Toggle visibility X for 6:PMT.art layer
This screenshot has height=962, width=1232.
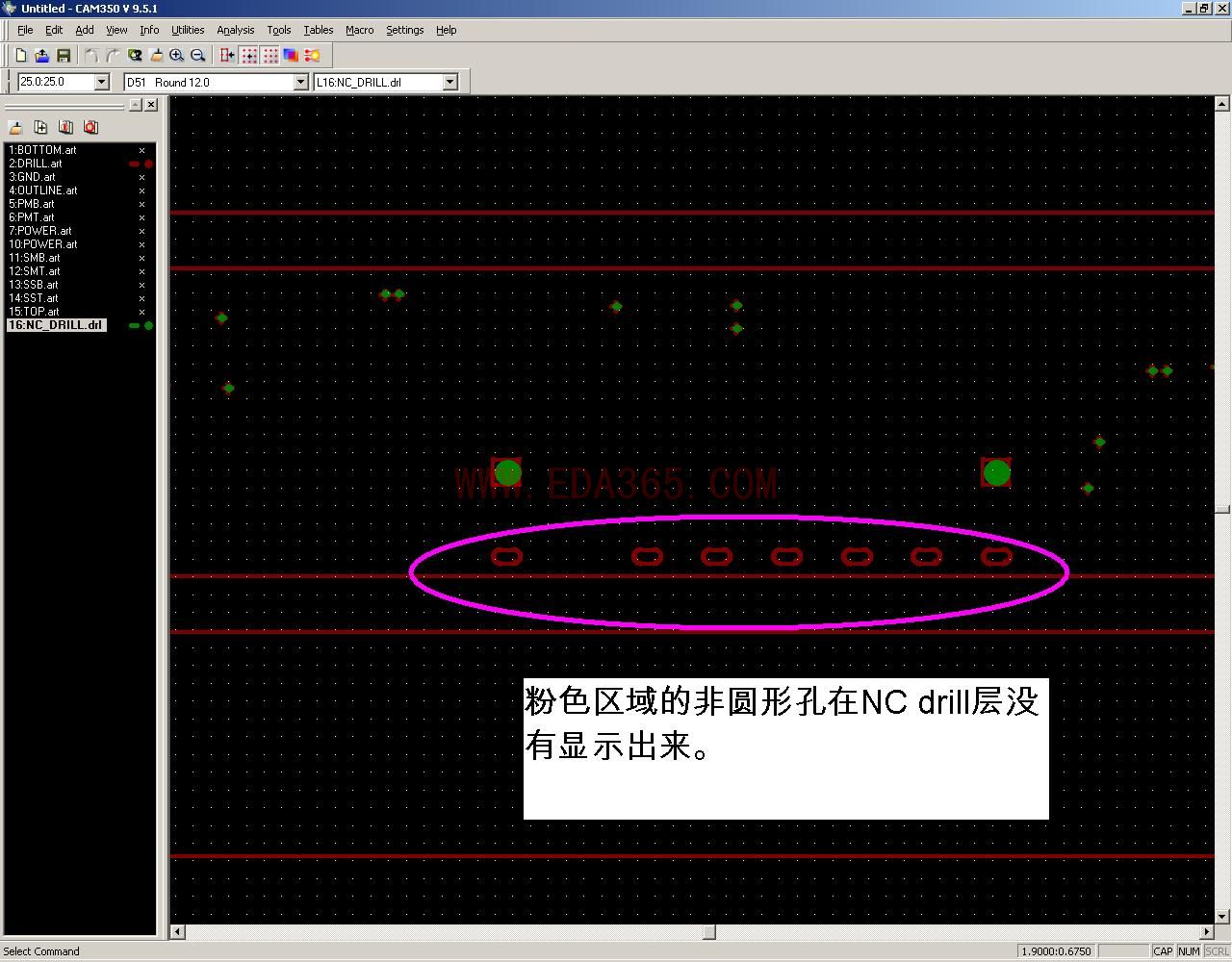tap(141, 217)
